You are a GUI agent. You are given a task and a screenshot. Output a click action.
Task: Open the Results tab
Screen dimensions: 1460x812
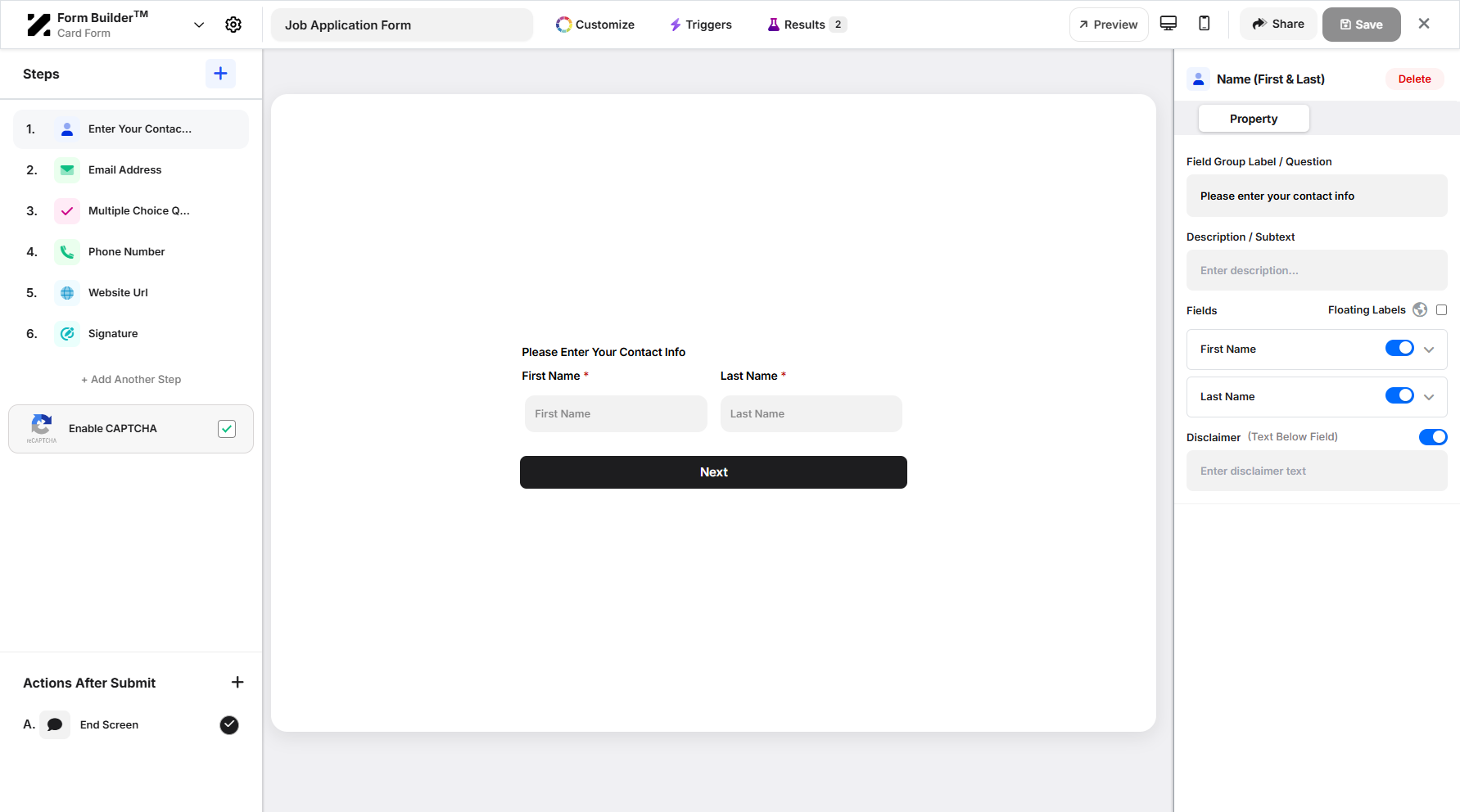coord(807,25)
